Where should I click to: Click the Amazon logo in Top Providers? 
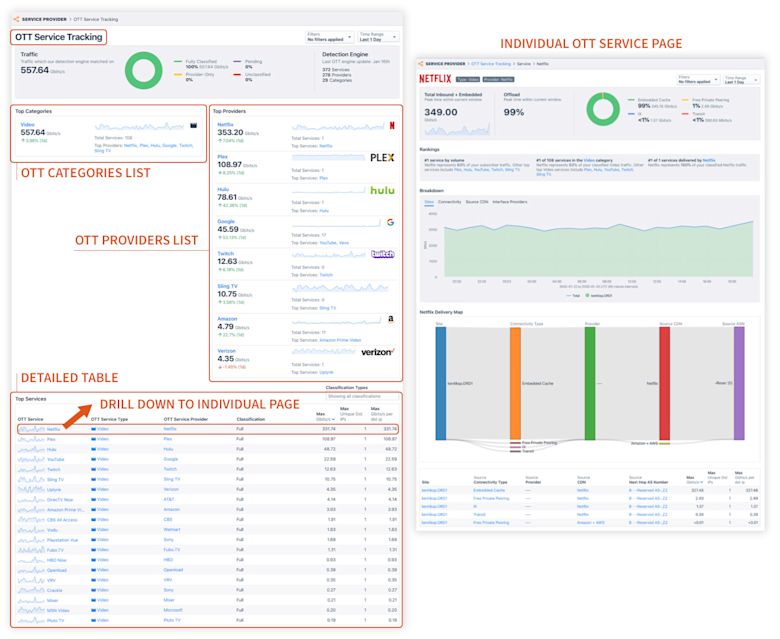coord(391,319)
